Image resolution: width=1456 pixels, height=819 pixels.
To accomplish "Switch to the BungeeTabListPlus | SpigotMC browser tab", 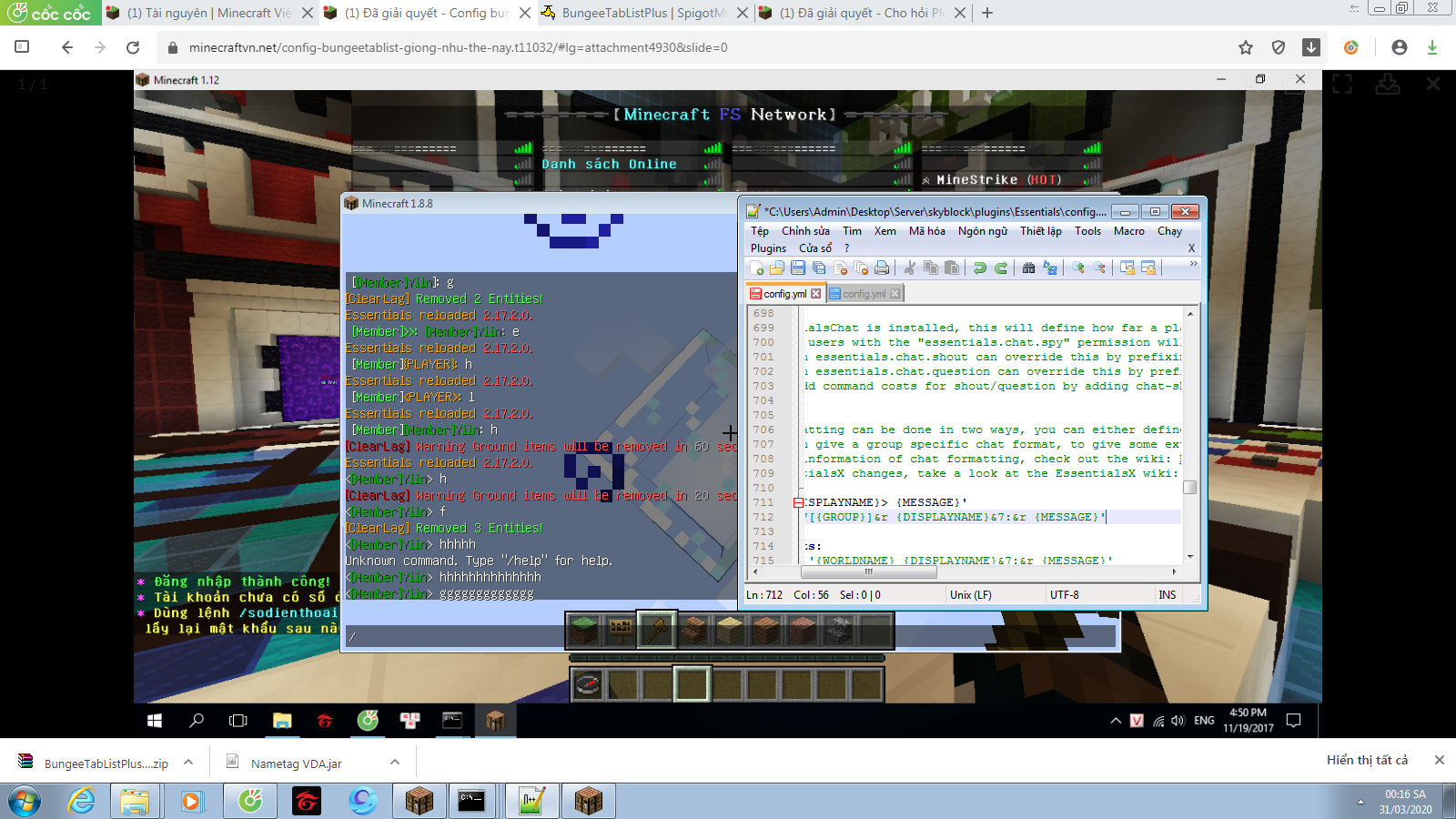I will (x=643, y=13).
